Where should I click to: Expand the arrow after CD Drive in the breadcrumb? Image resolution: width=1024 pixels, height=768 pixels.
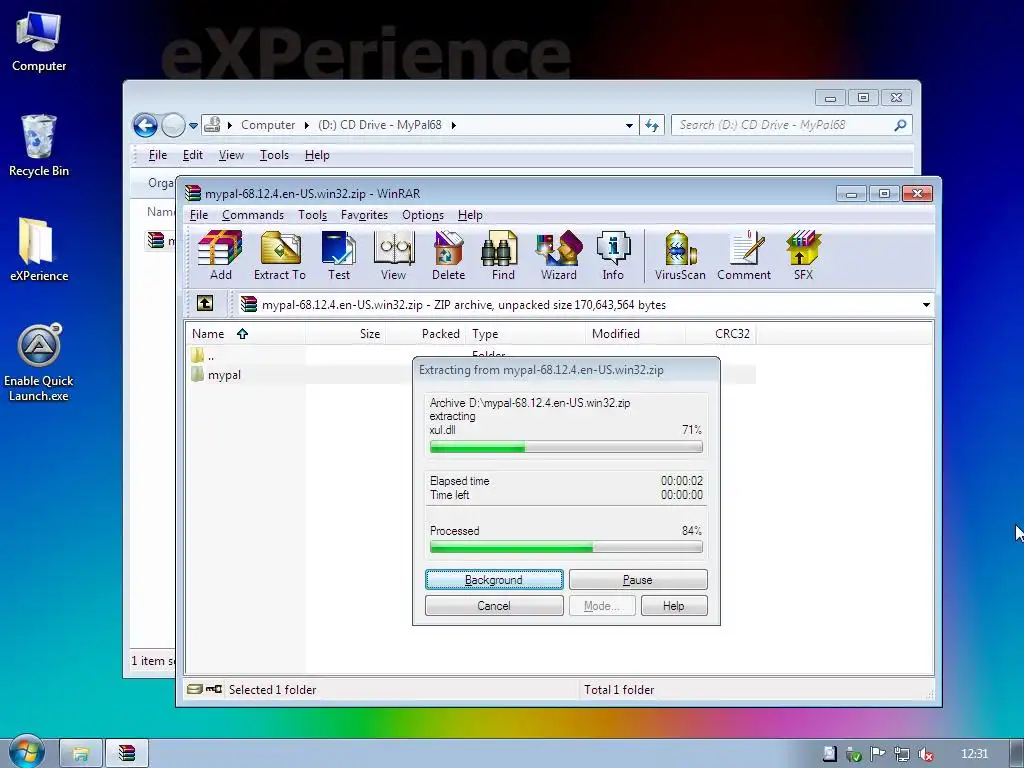point(453,125)
